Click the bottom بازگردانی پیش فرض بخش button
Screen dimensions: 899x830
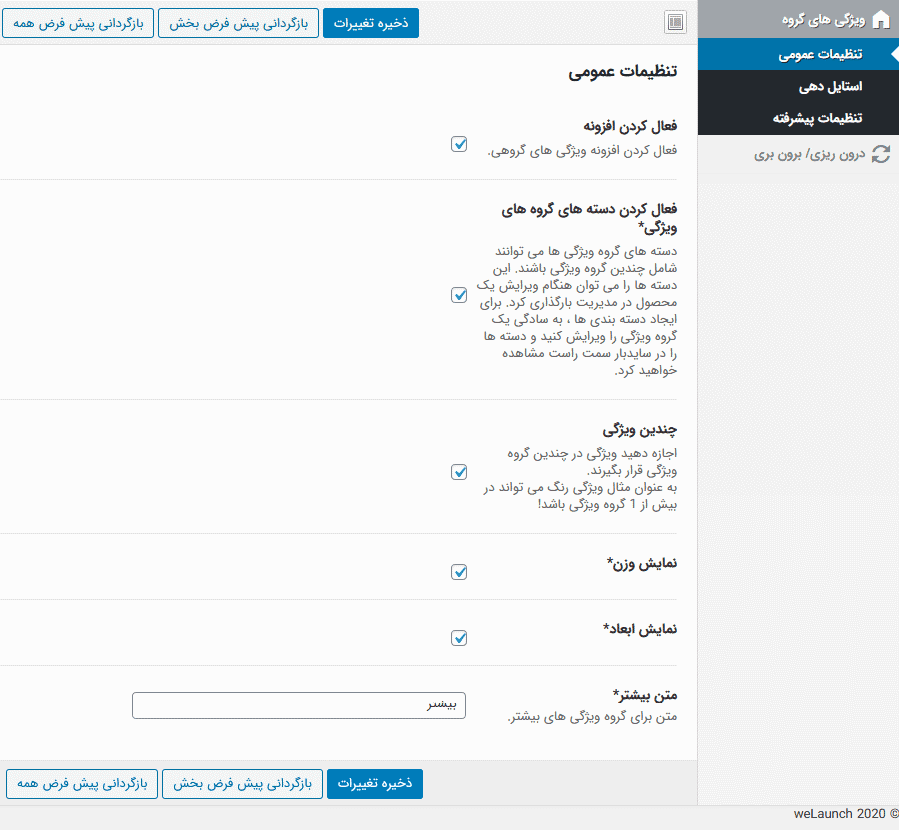tap(243, 784)
